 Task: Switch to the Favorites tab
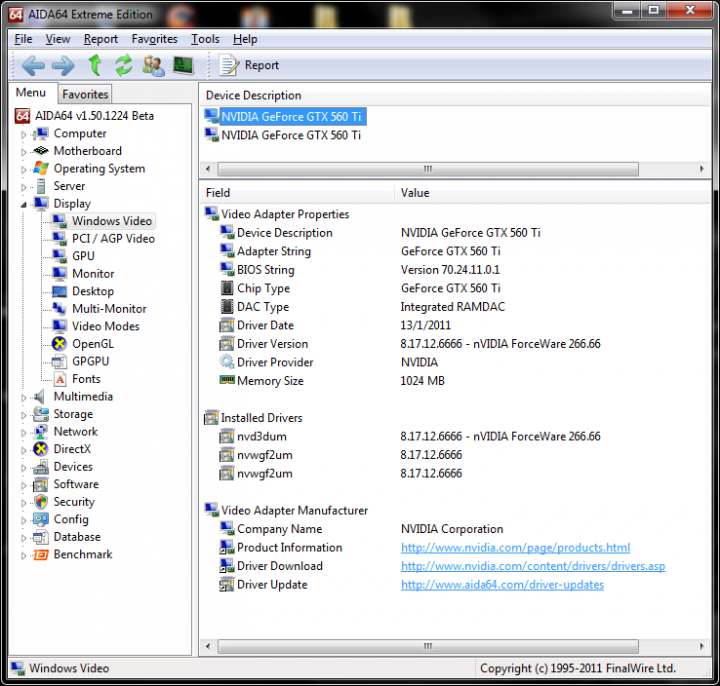(85, 94)
